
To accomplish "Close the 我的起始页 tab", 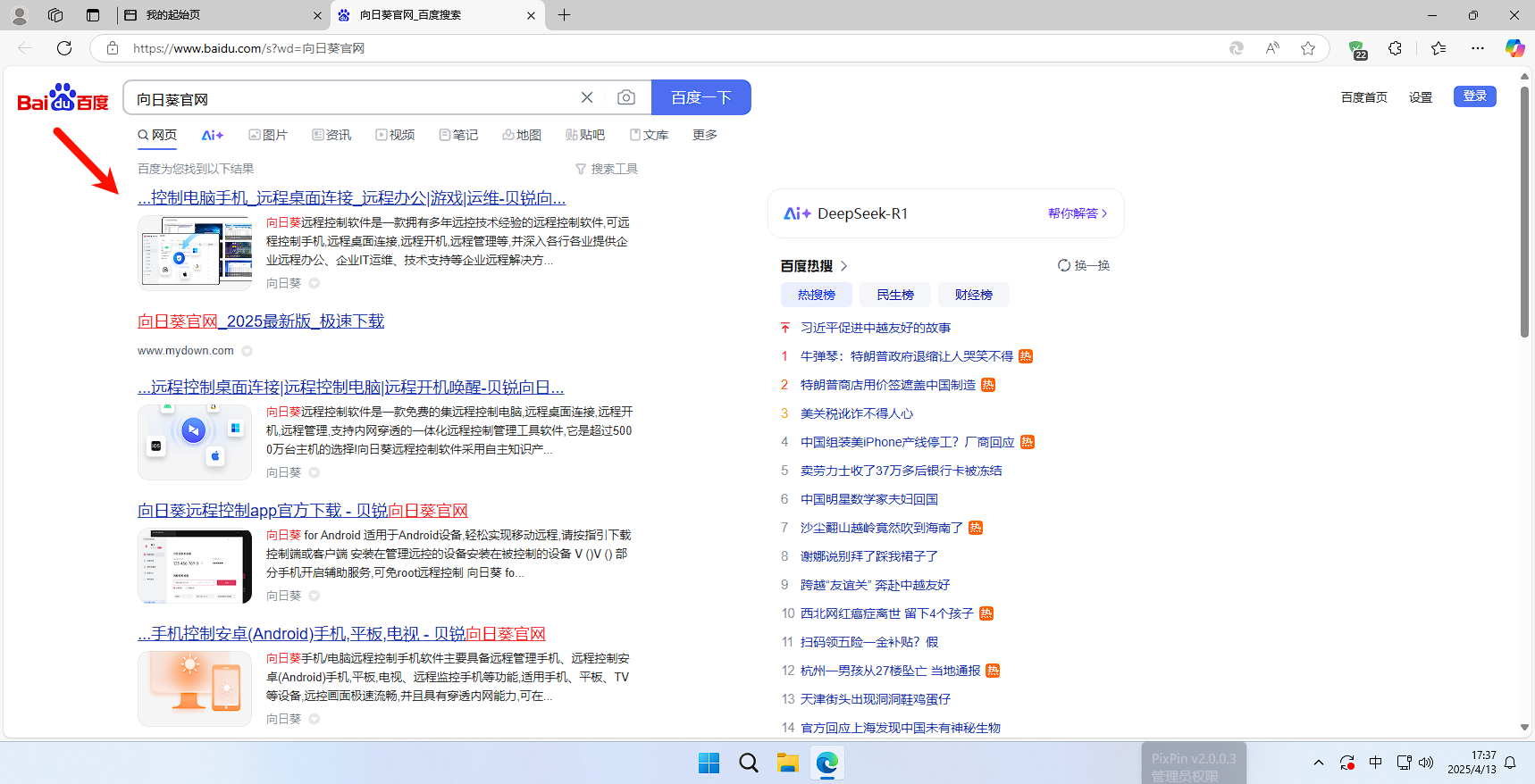I will 317,15.
